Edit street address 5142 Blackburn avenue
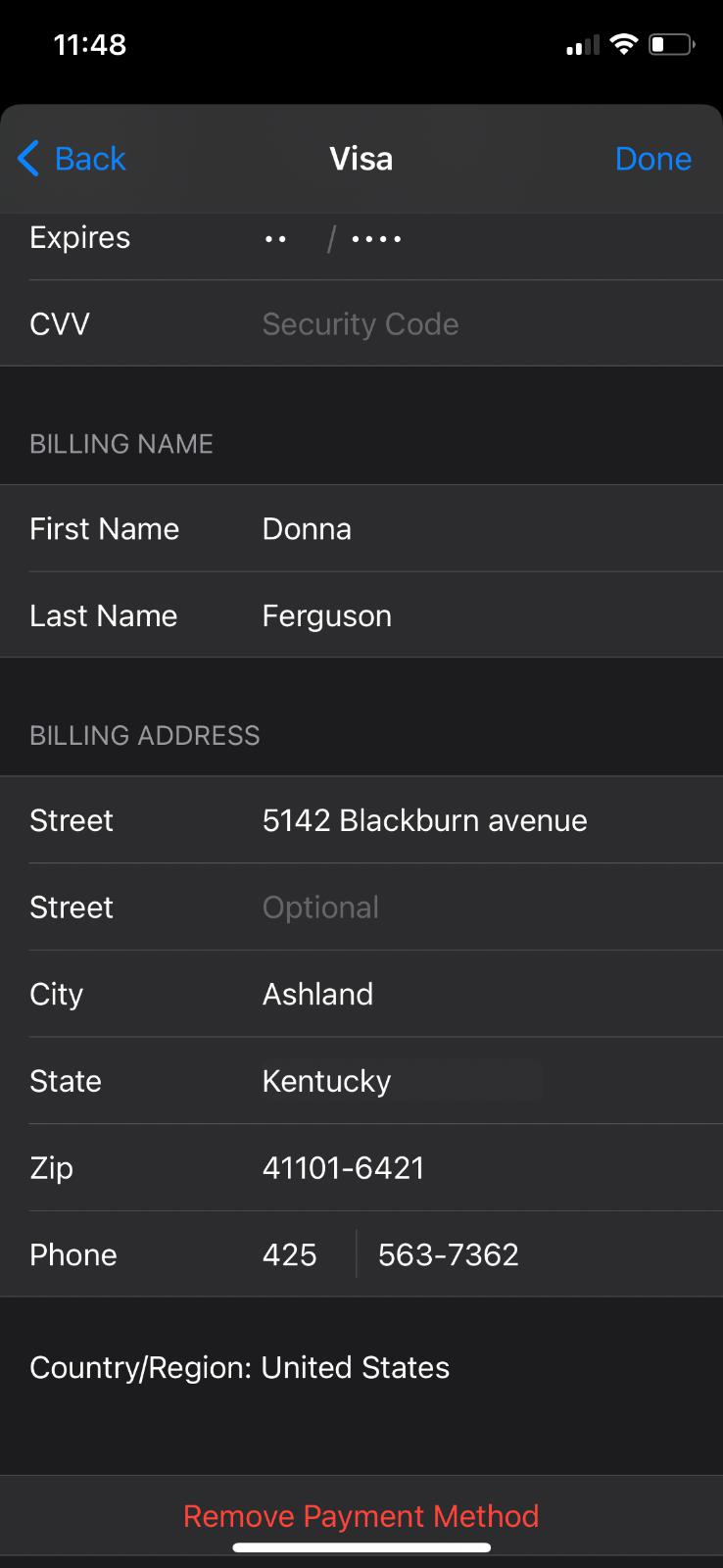 pos(425,820)
